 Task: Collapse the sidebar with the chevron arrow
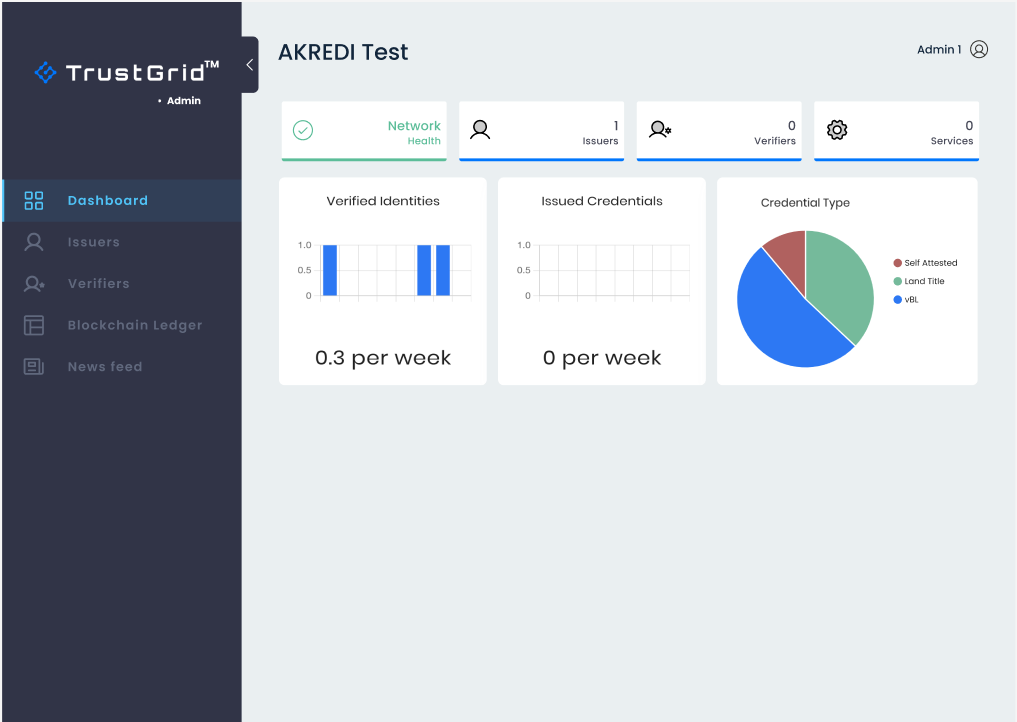coord(249,65)
